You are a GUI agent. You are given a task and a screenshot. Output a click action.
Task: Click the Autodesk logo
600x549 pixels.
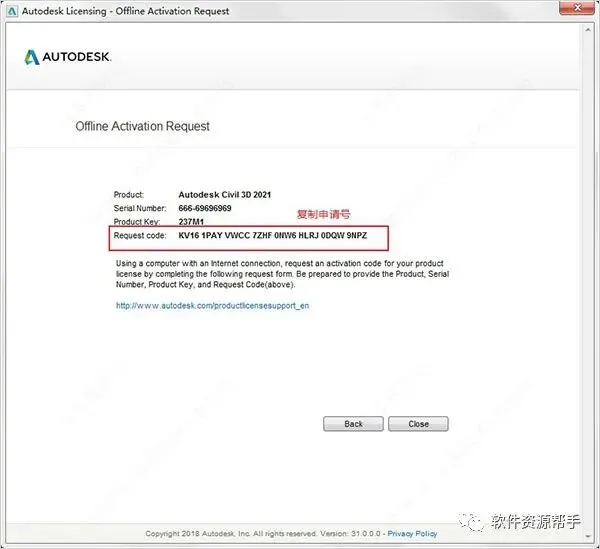tap(68, 57)
